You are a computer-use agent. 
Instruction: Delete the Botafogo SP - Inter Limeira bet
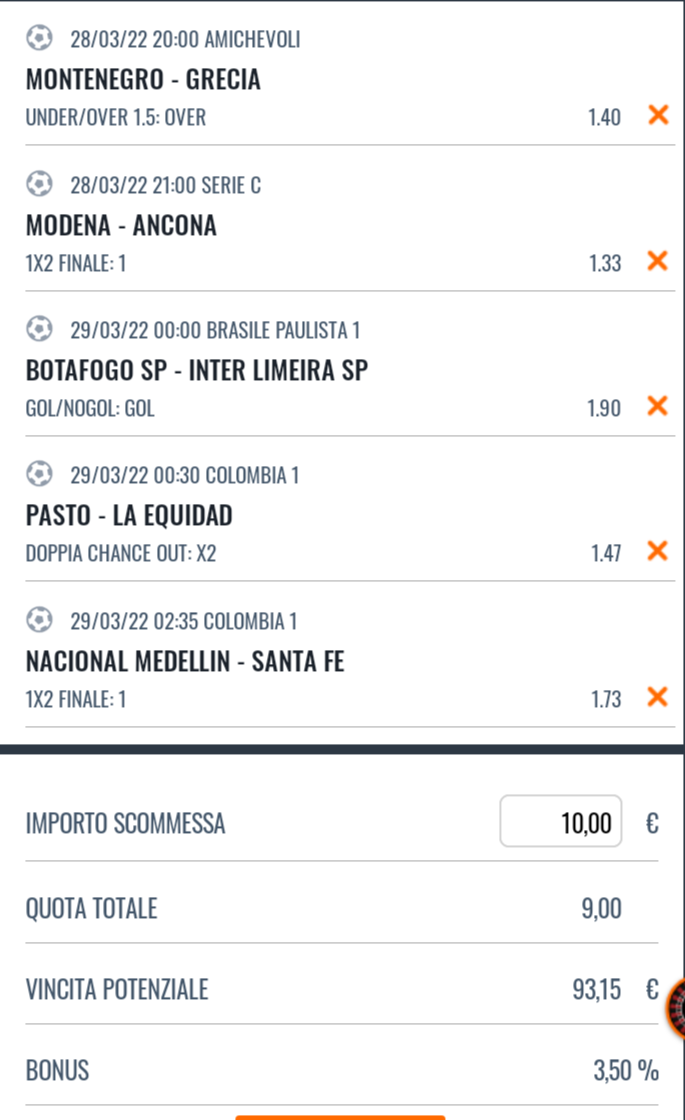(x=658, y=406)
